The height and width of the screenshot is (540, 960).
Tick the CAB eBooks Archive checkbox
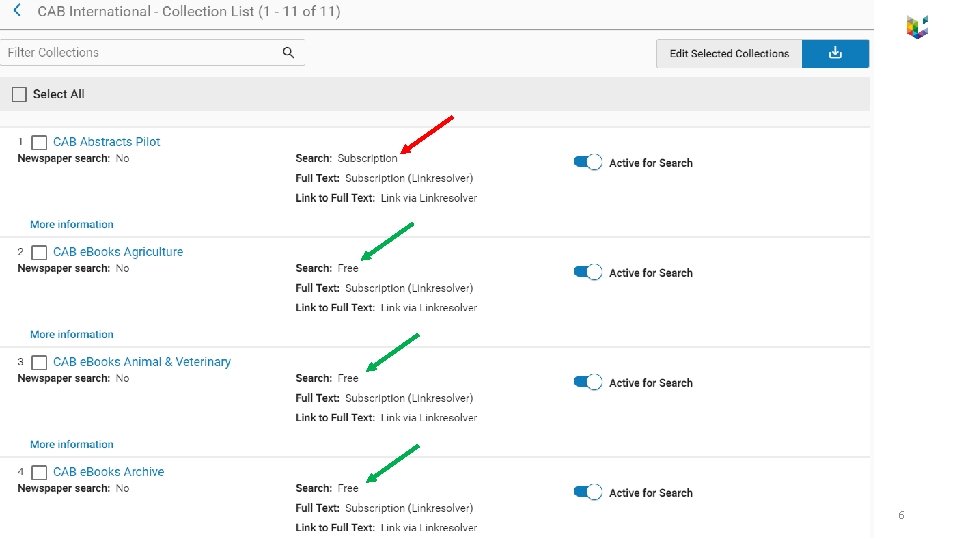pos(39,473)
